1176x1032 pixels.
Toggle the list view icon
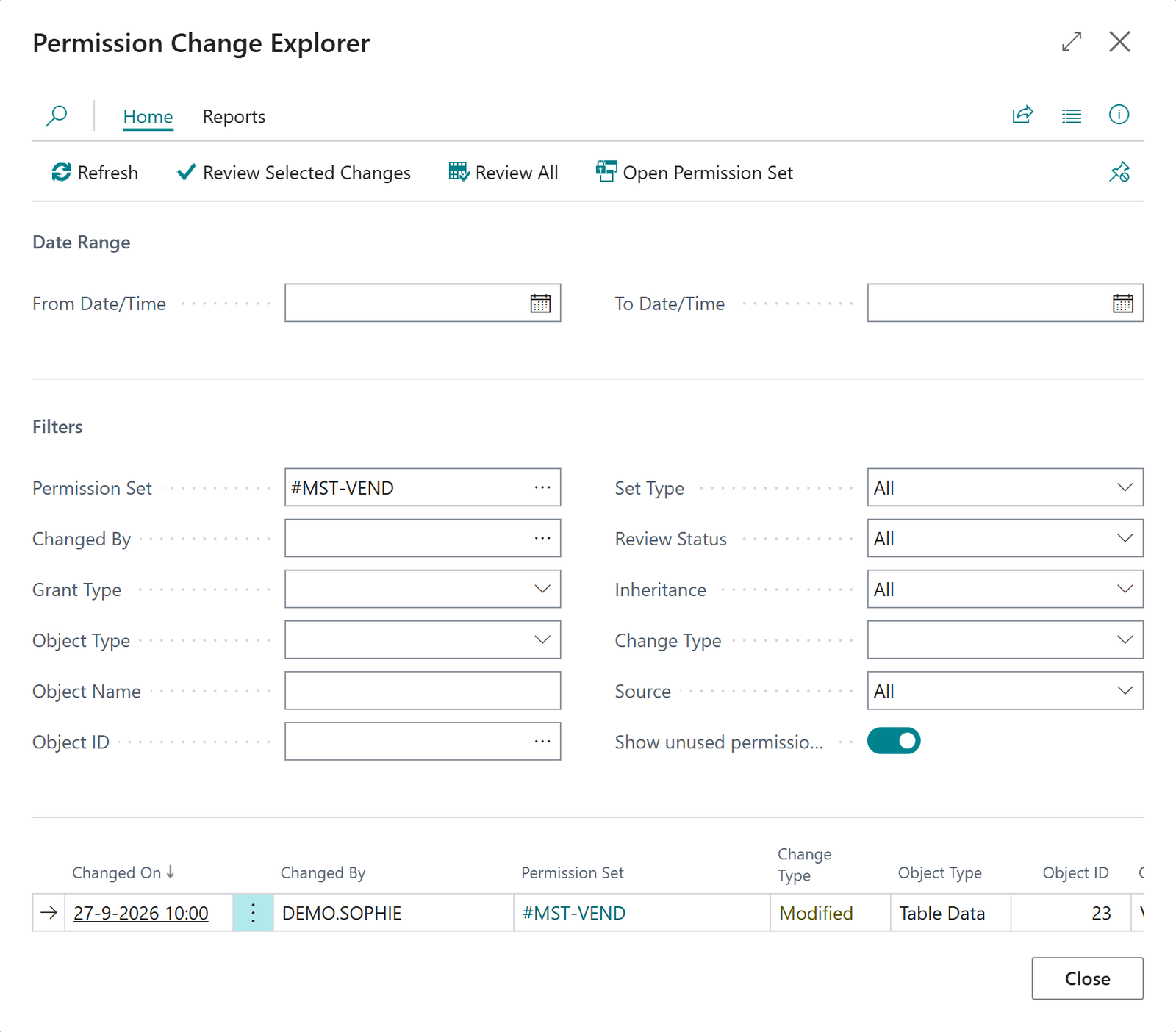tap(1072, 115)
